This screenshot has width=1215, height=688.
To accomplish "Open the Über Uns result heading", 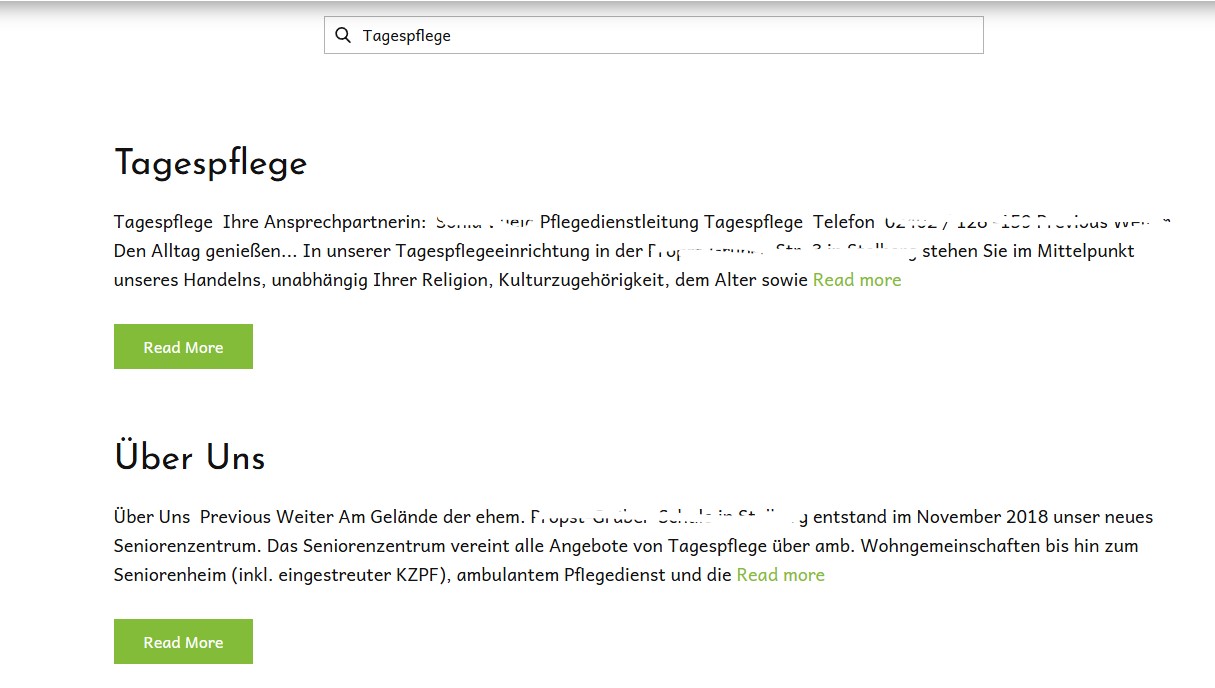I will coord(190,458).
